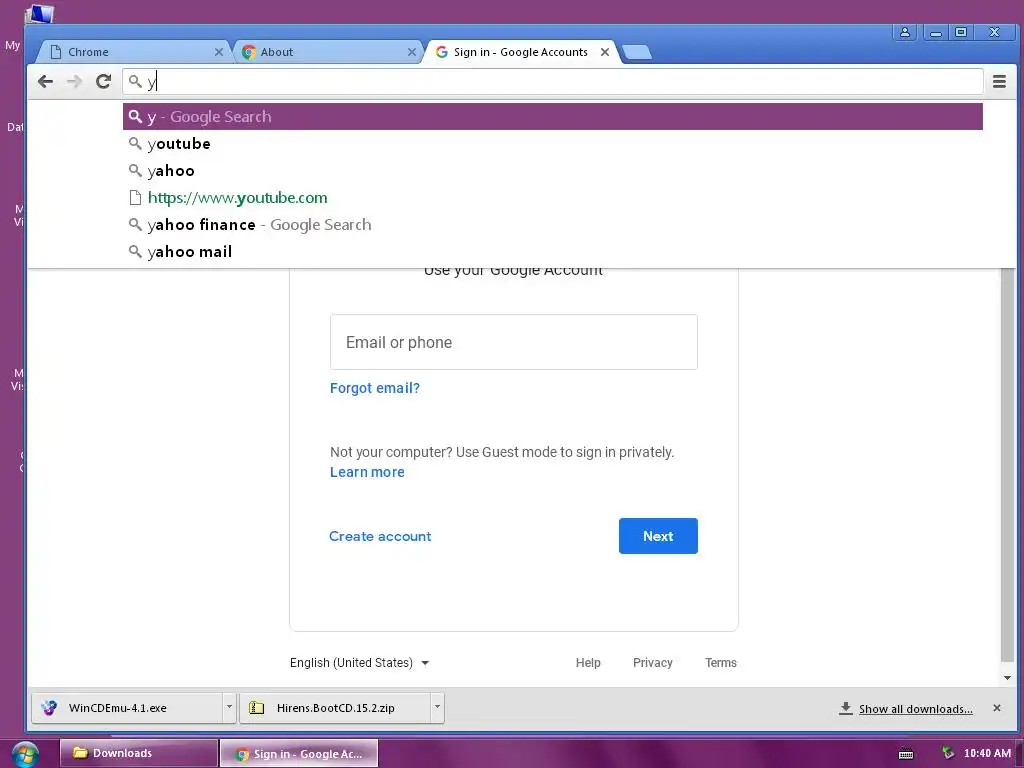Switch to the About tab
This screenshot has width=1024, height=768.
click(x=327, y=52)
